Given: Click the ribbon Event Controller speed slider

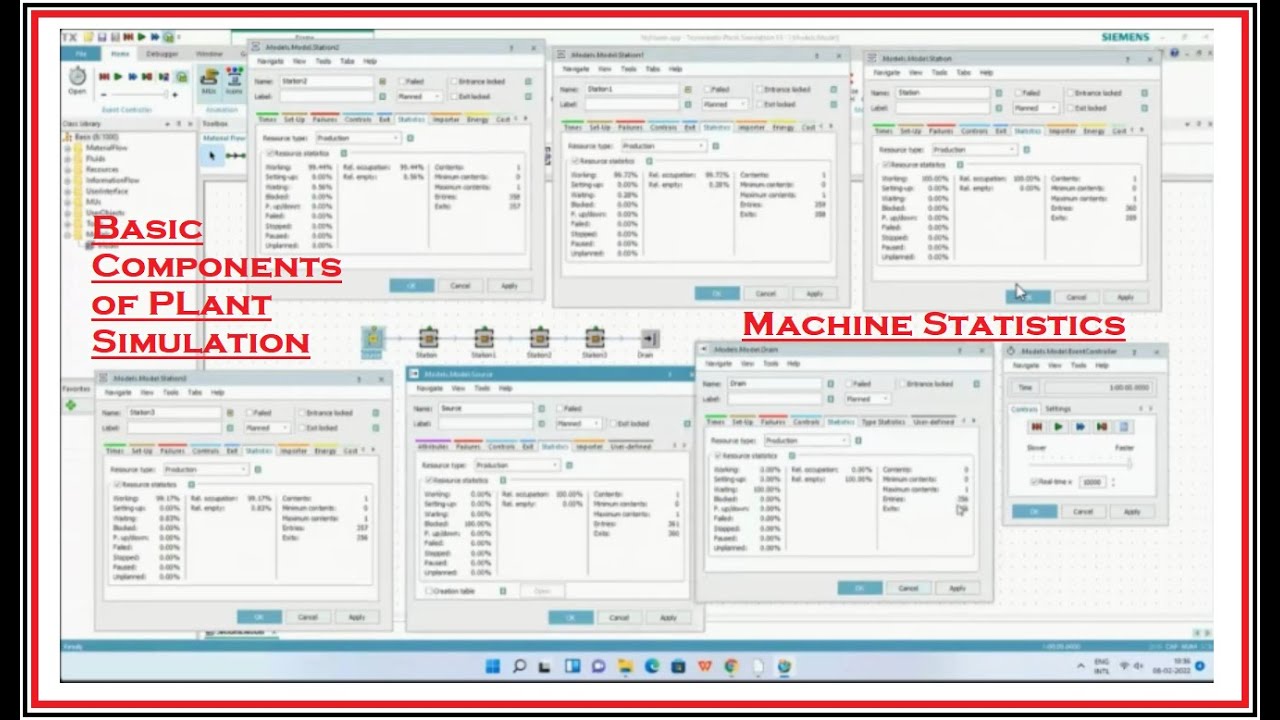Looking at the screenshot, I should coord(139,95).
